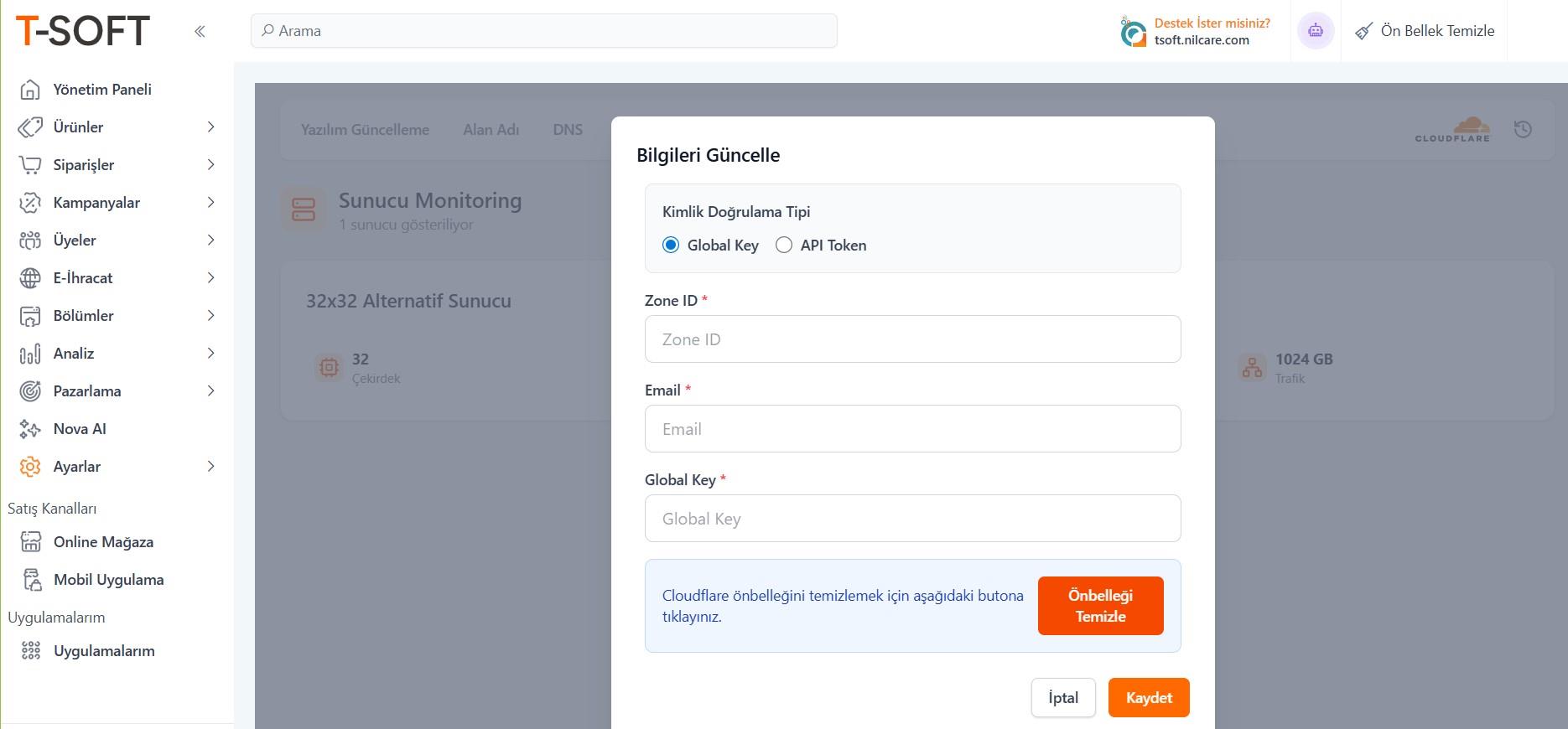Click the Üyeler people icon

click(30, 240)
